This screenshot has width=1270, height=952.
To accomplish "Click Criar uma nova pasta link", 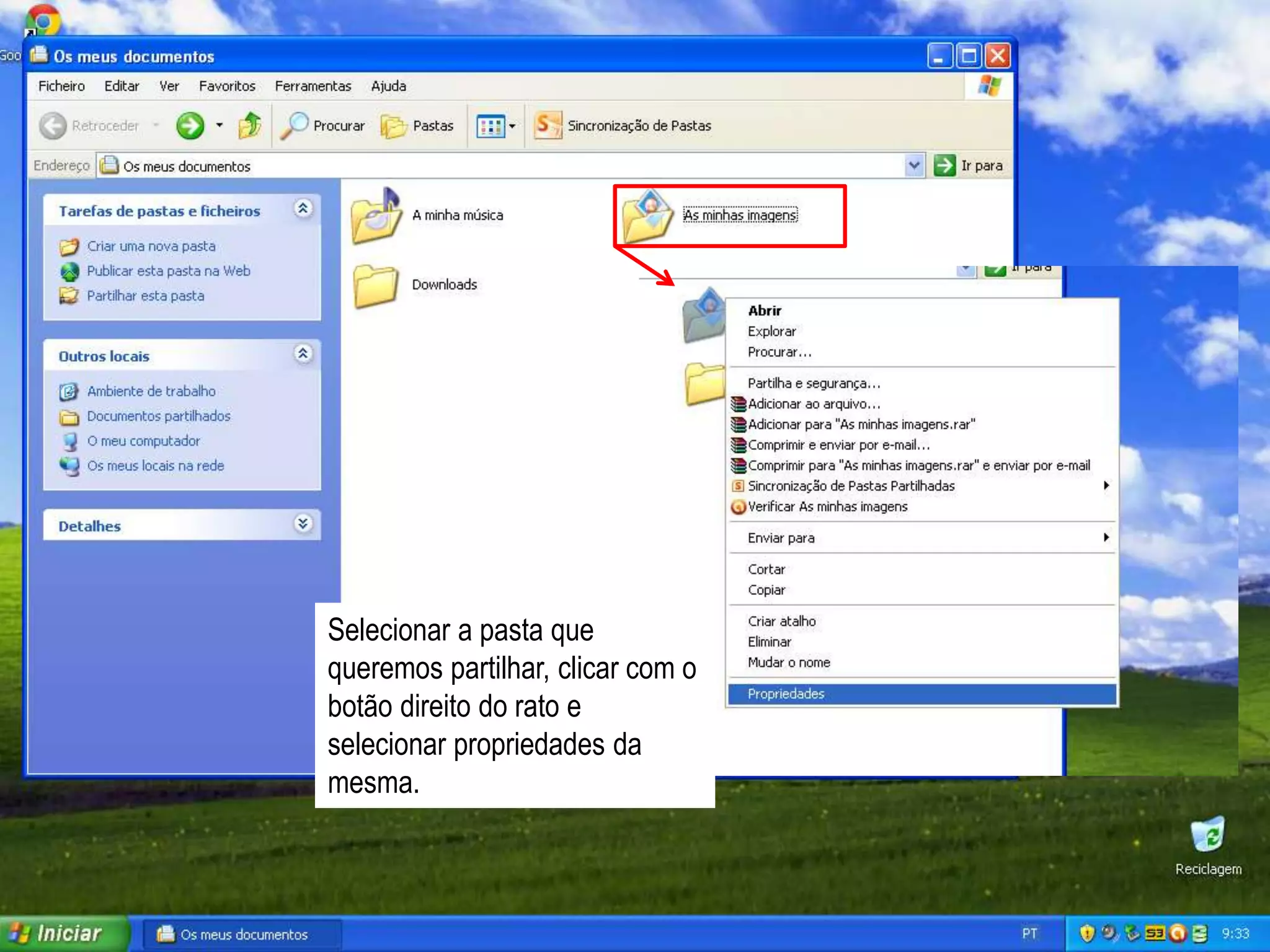I will pyautogui.click(x=151, y=246).
